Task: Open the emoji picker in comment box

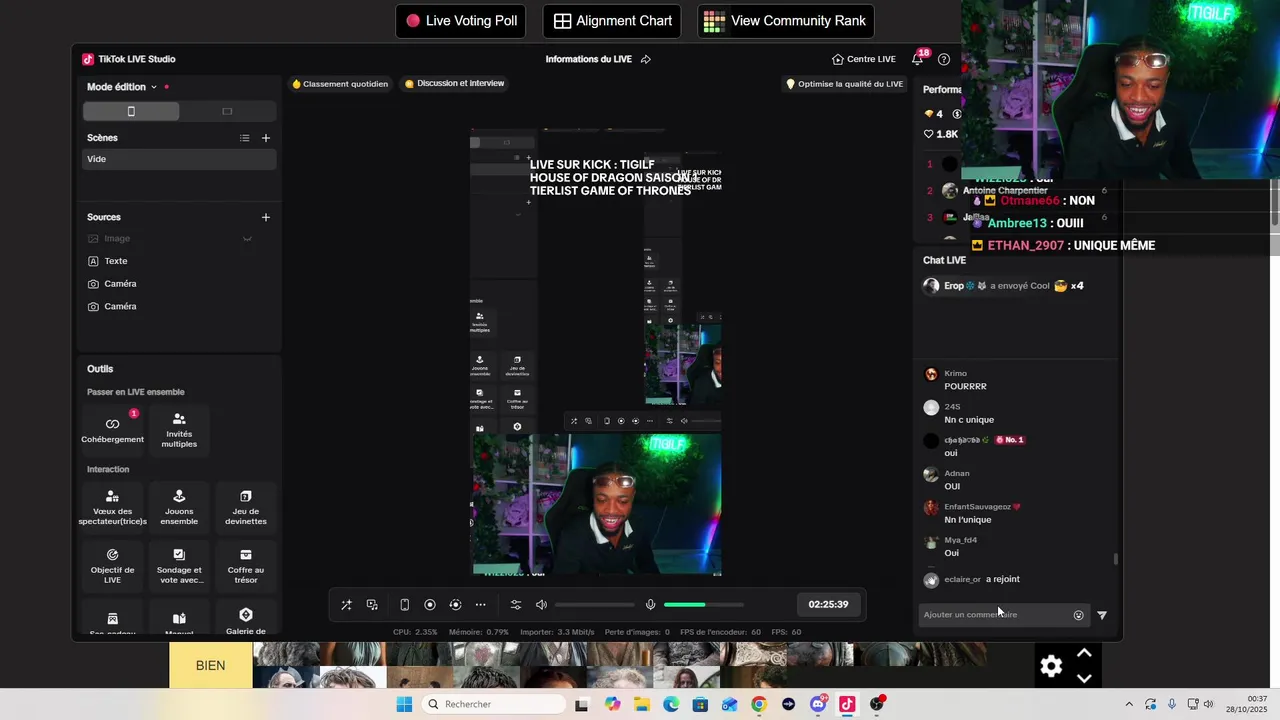Action: 1078,615
